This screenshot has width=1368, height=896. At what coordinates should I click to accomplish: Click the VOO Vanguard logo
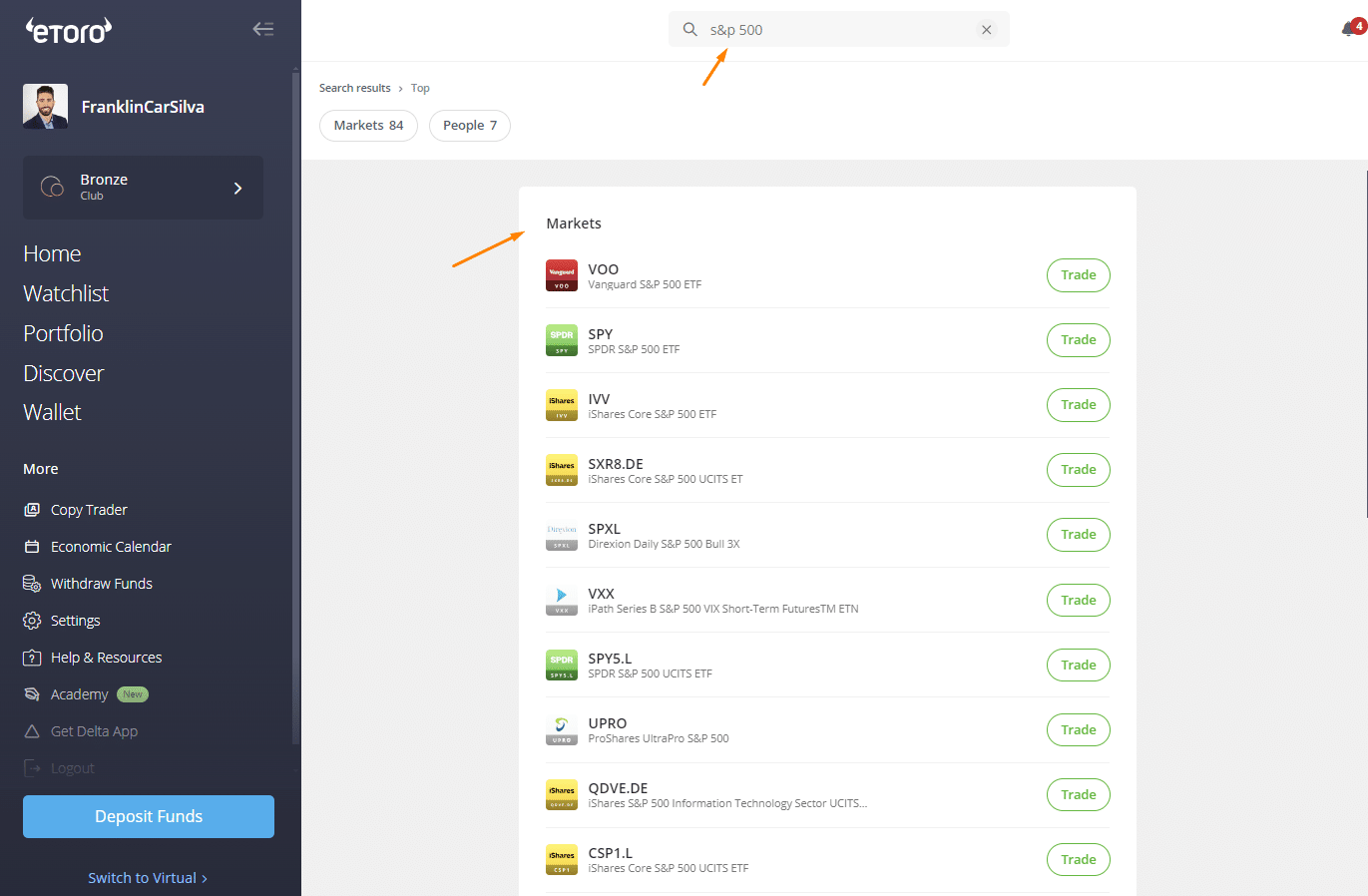562,275
